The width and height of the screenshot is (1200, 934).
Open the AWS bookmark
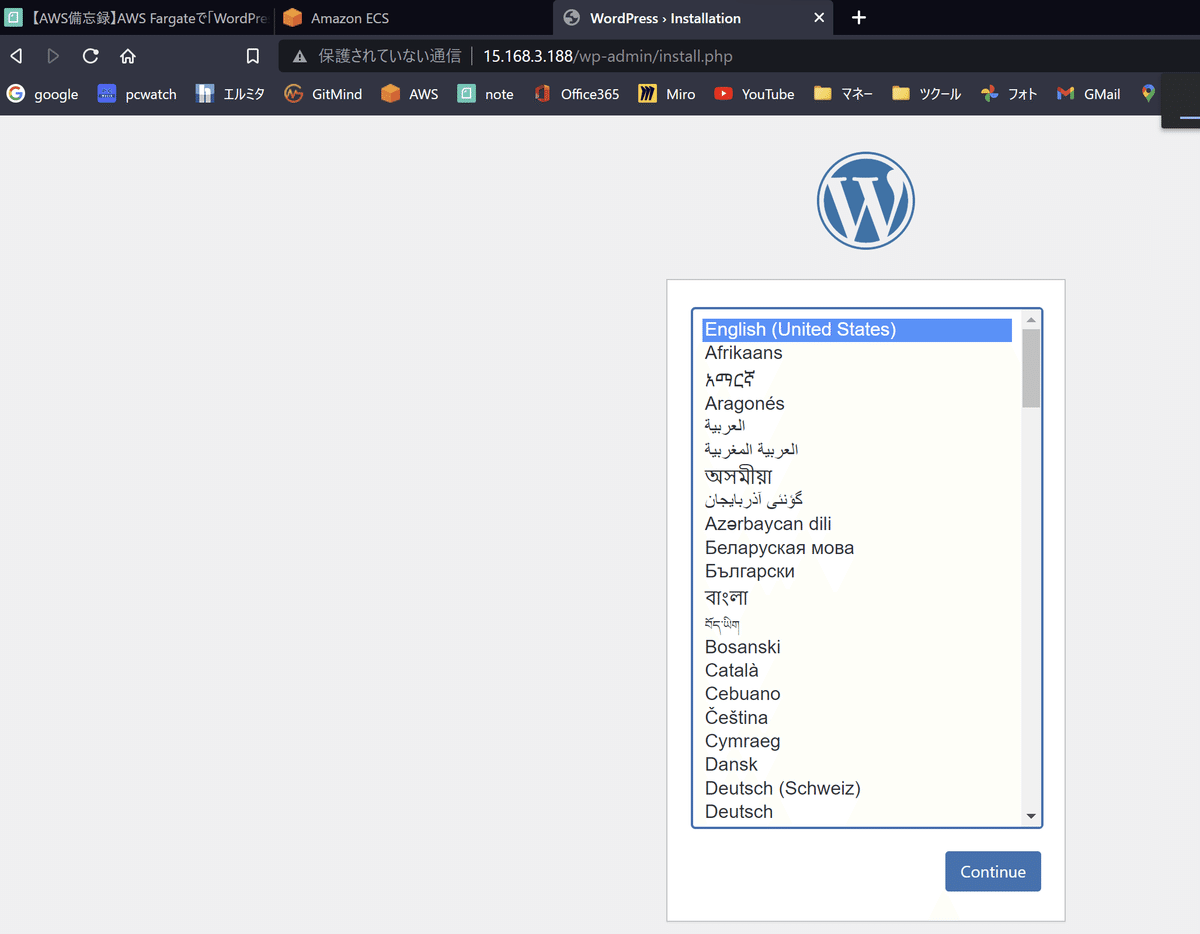(x=410, y=94)
